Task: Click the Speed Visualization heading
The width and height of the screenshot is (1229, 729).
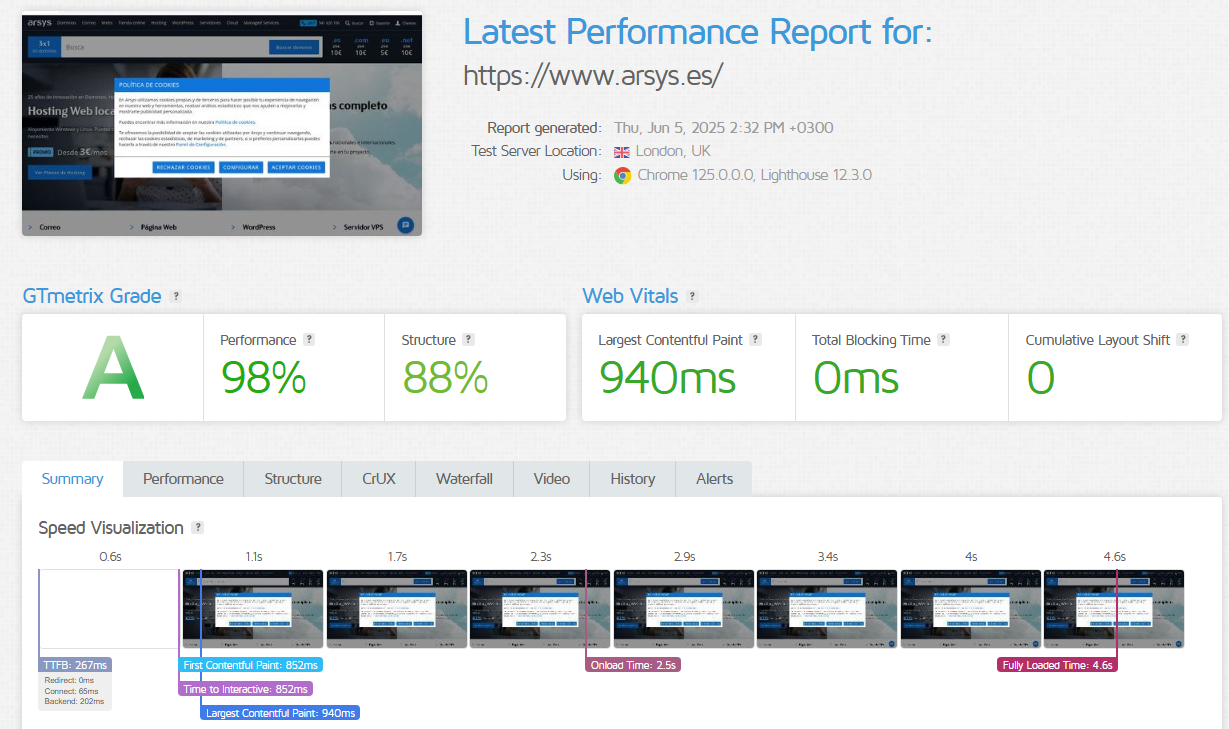Action: [x=111, y=528]
